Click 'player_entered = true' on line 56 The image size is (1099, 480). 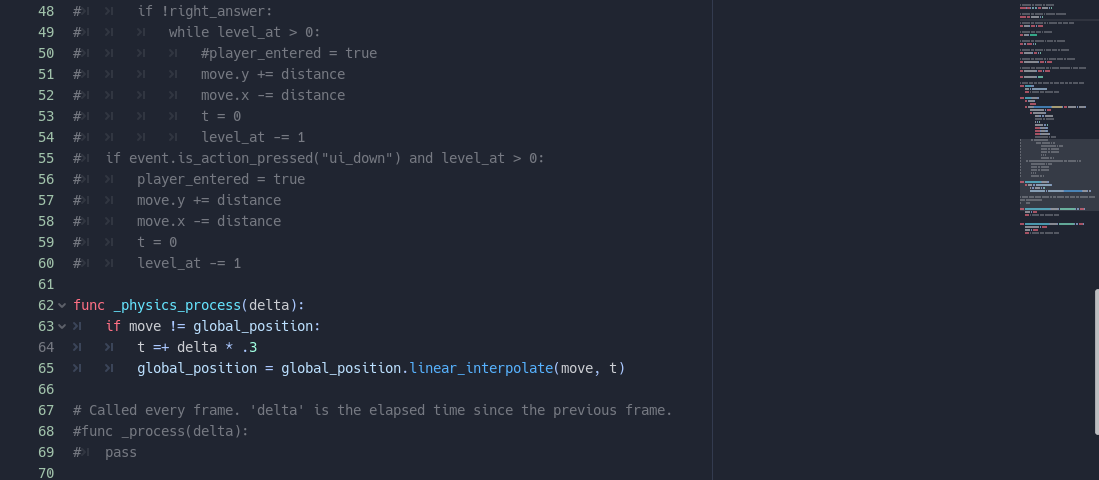click(221, 179)
